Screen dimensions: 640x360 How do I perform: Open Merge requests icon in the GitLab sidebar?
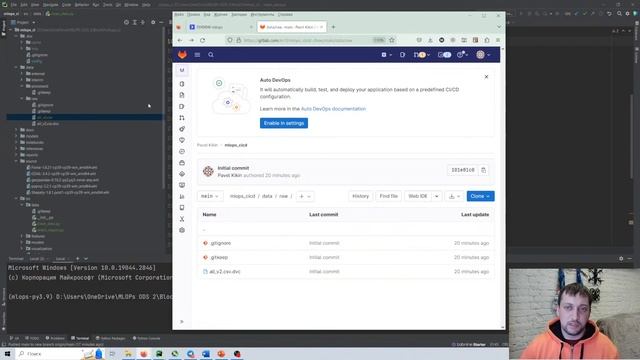click(182, 118)
